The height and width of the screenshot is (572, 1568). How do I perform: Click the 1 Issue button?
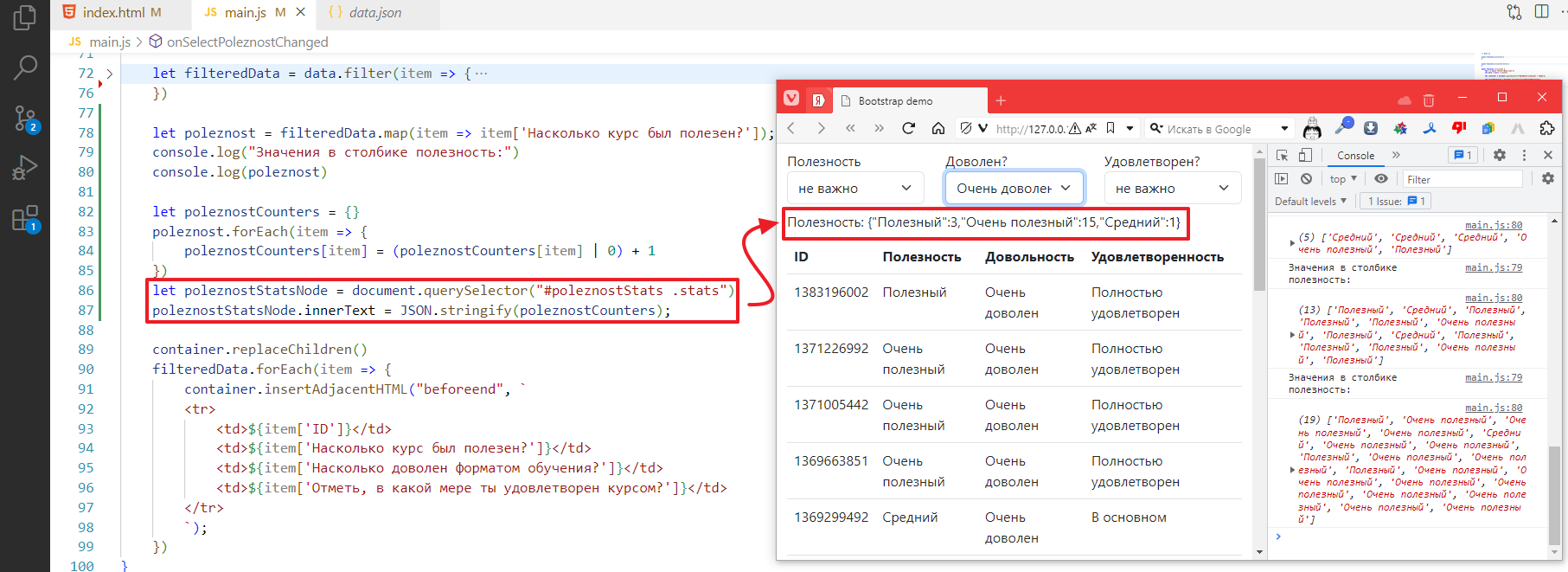tap(1396, 201)
